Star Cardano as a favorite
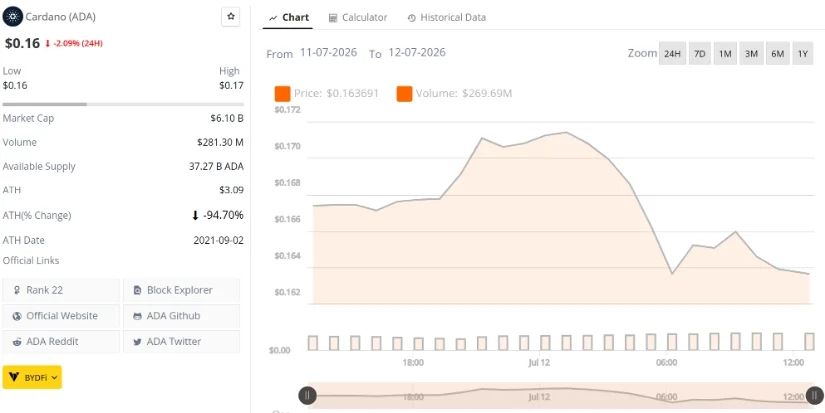Viewport: 825px width, 413px height. click(x=230, y=17)
